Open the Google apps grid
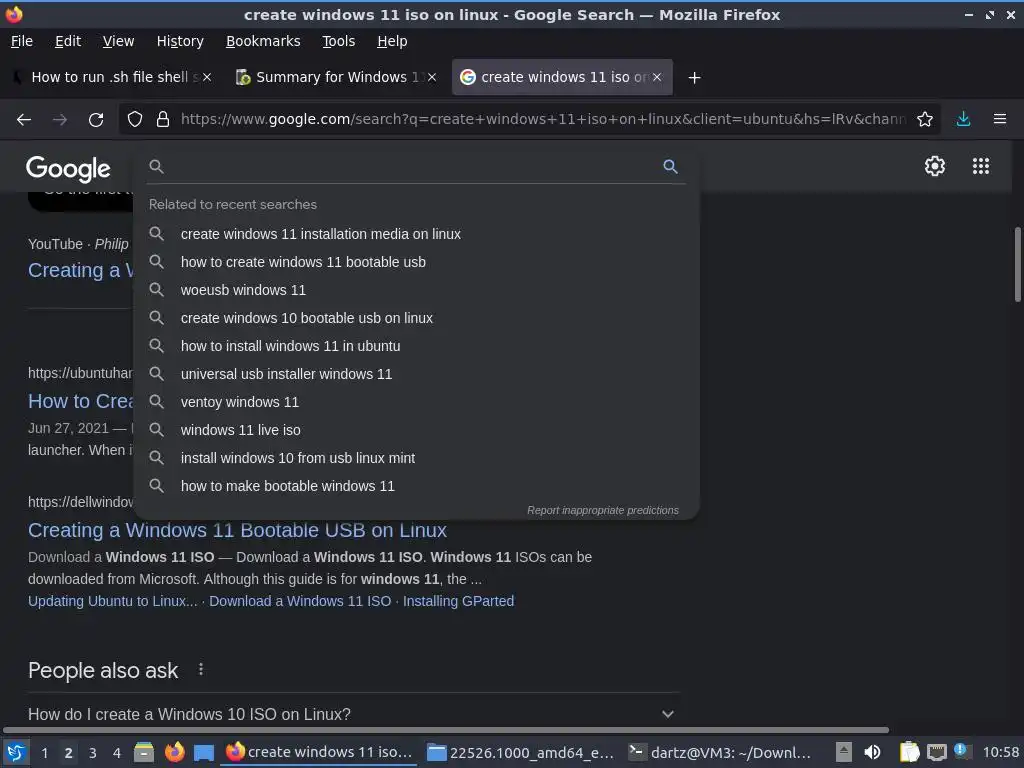Screen dimensions: 1024x768 click(x=980, y=166)
